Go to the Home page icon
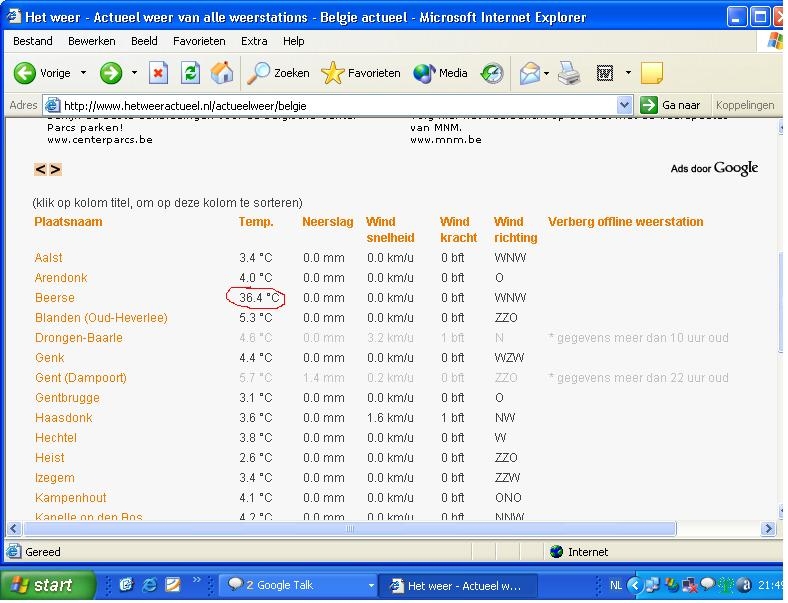The image size is (788, 603). [x=222, y=73]
